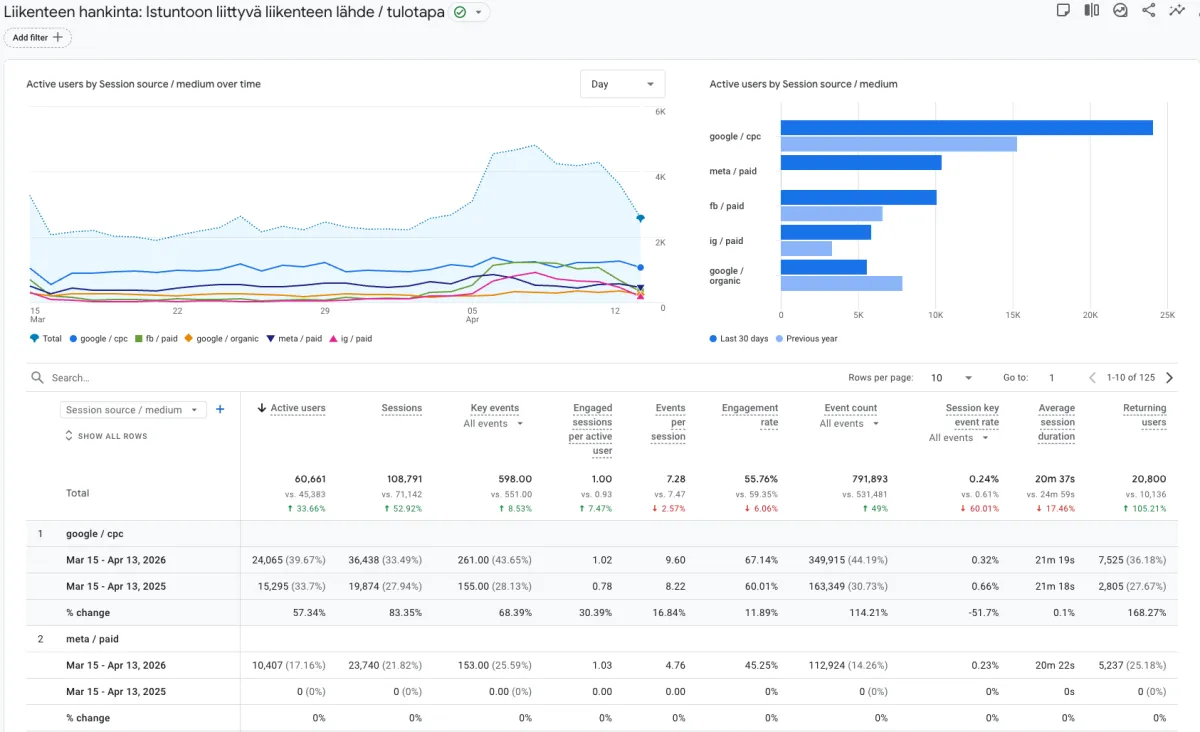Go to the next page of table rows

(1170, 378)
